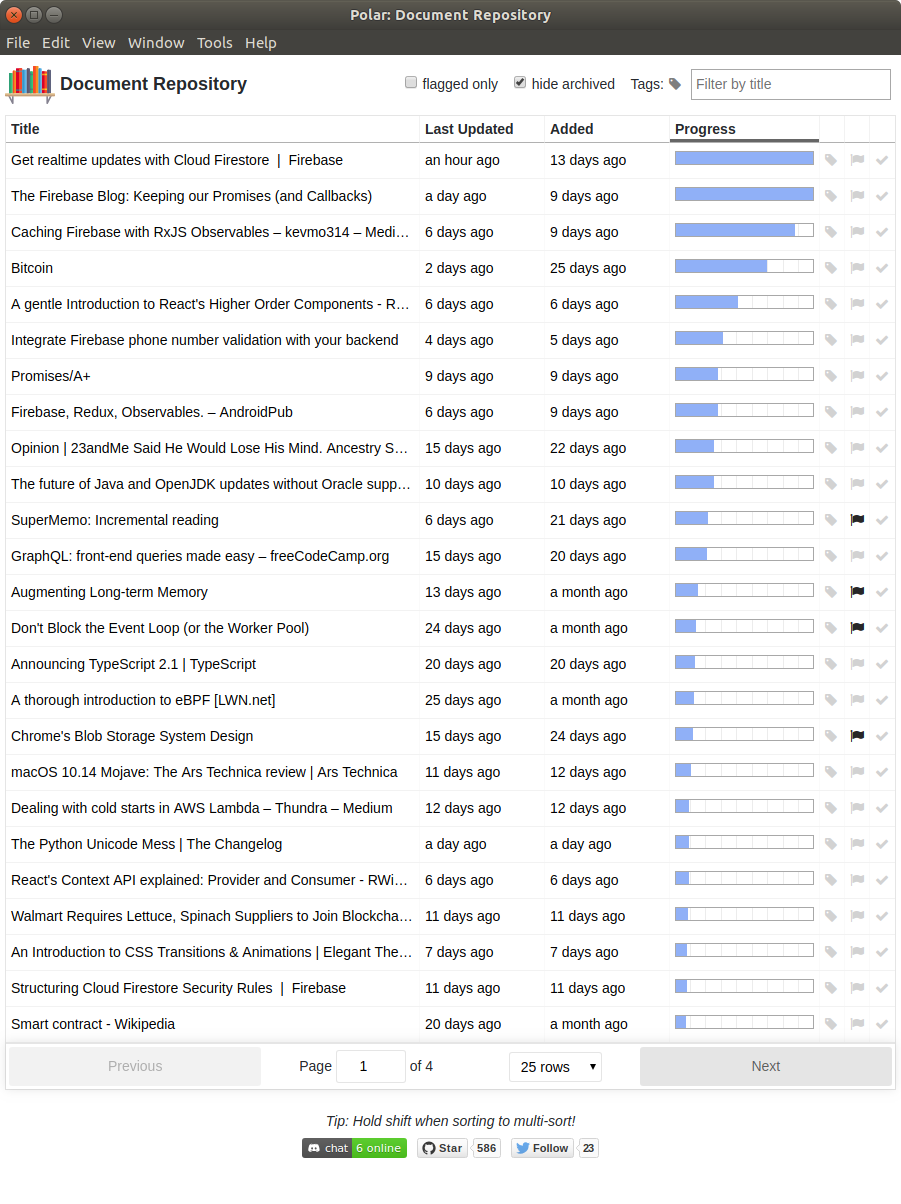Click progress bar of Bitcoin row
Viewport: 901px width, 1204px height.
(744, 267)
